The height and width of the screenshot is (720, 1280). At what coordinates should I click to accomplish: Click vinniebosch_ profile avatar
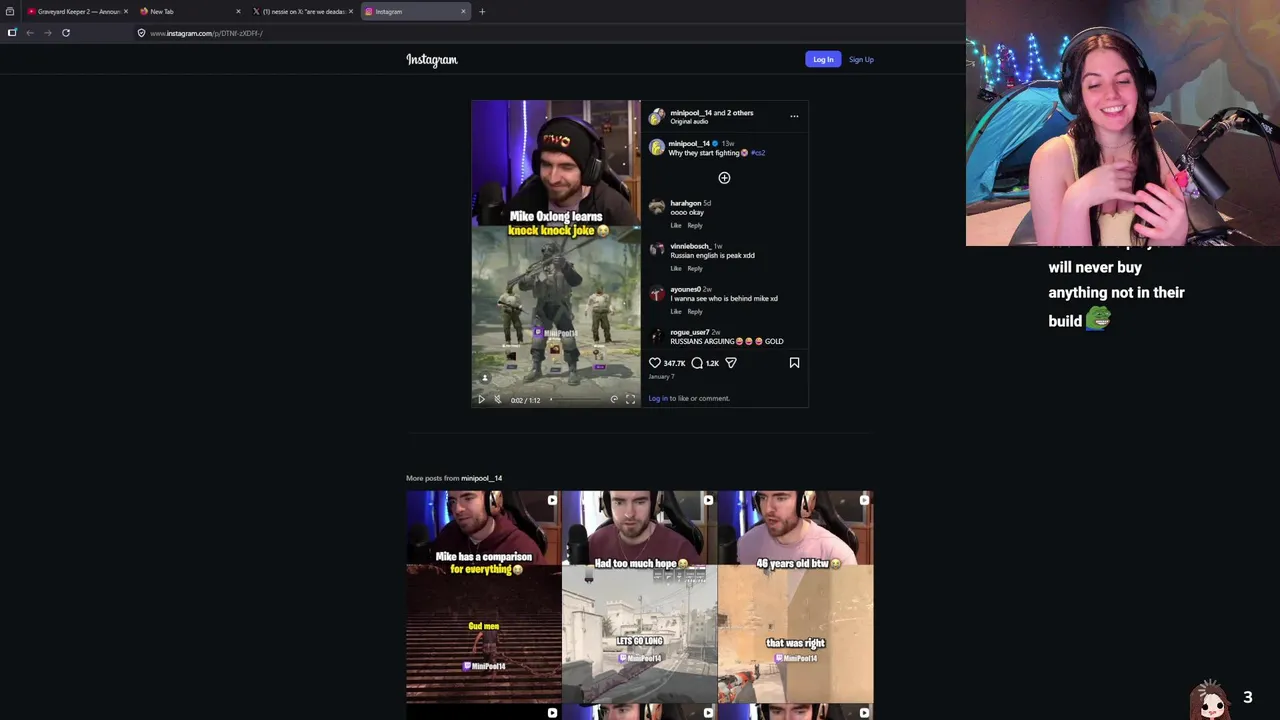656,250
